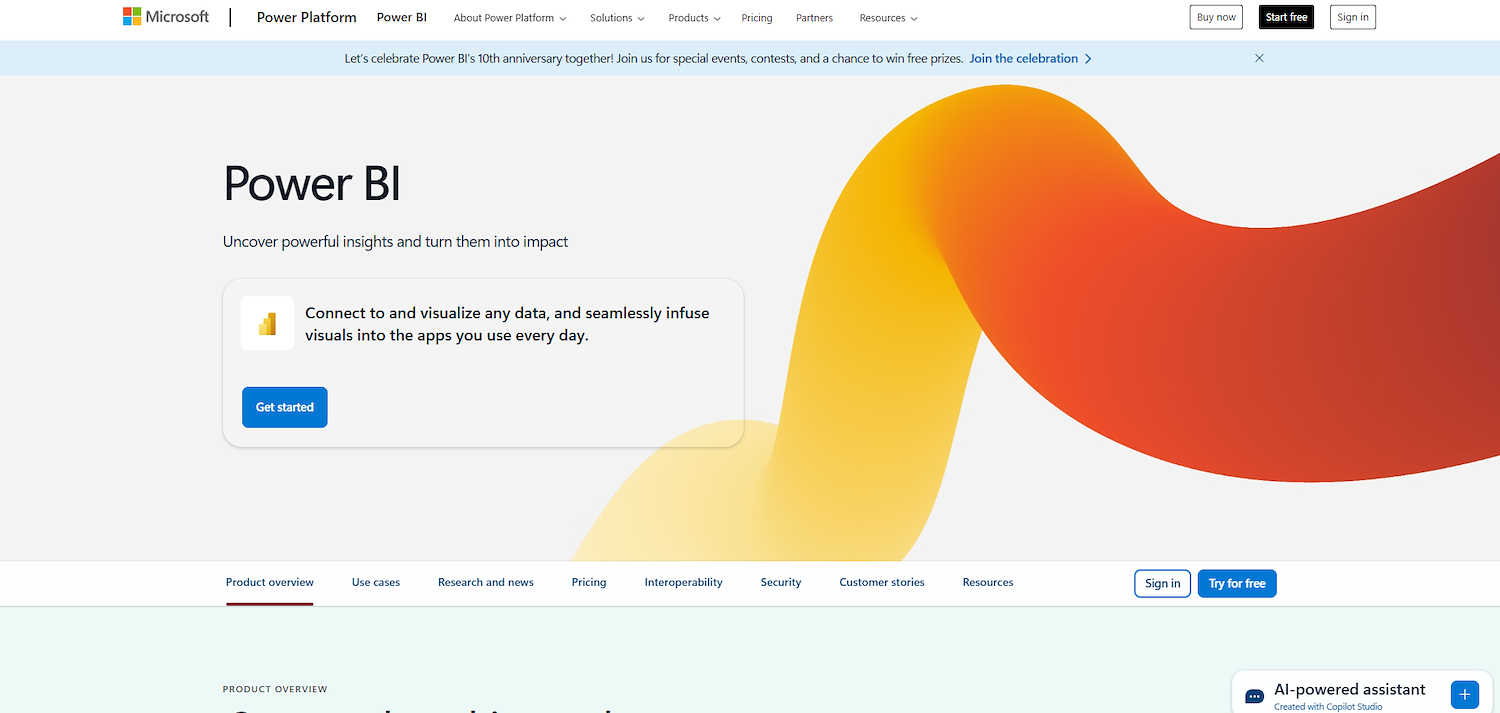1500x713 pixels.
Task: Open the Customer stories tab
Action: 882,582
